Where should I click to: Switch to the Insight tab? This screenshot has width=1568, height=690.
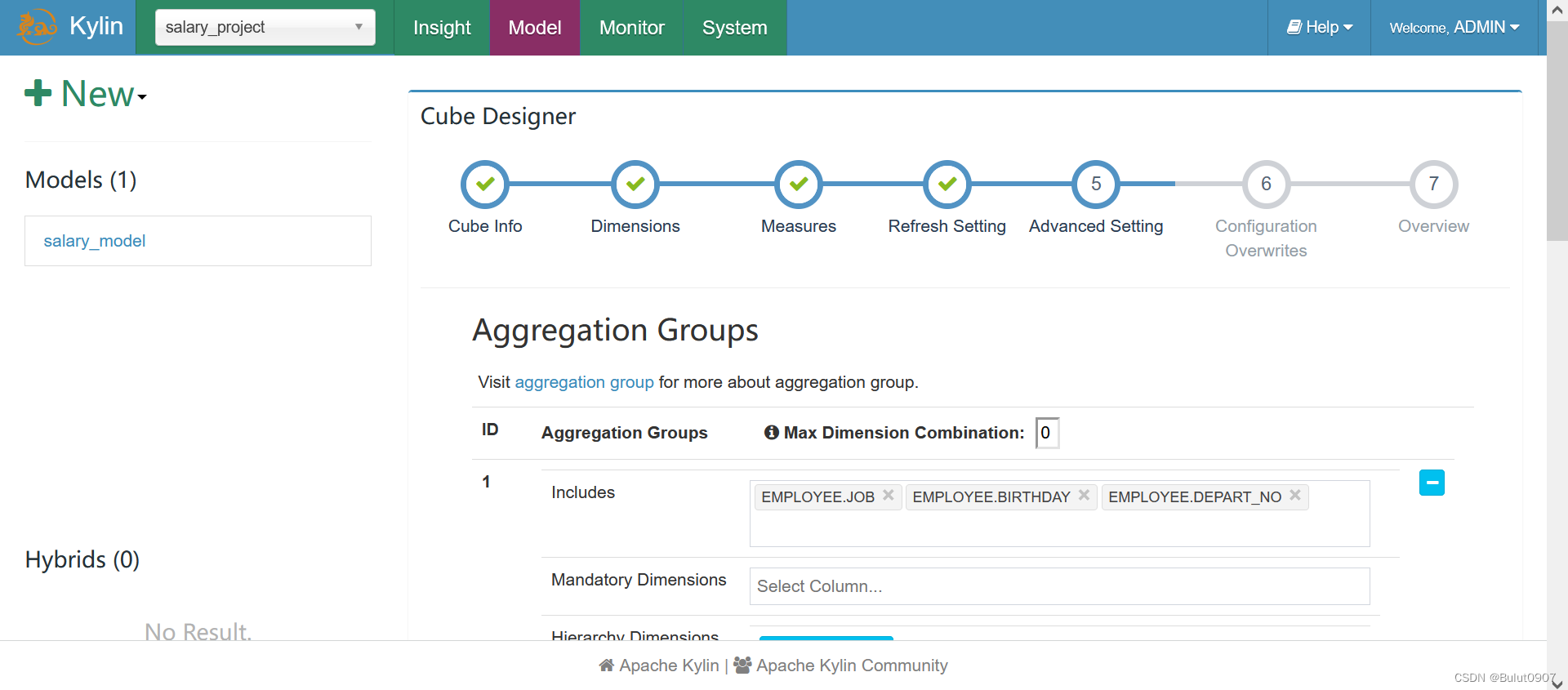[442, 28]
